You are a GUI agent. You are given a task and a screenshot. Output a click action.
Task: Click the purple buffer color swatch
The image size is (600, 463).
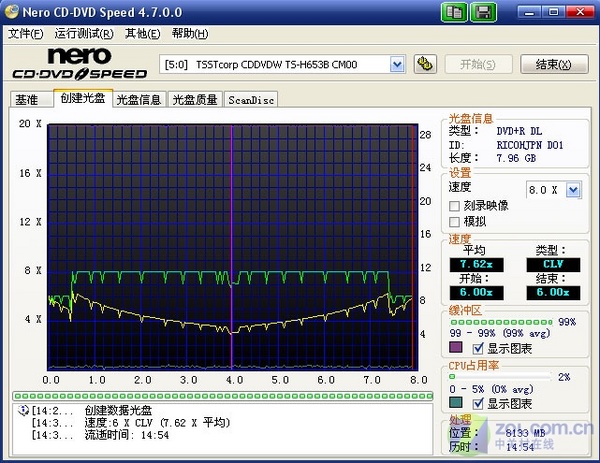pos(455,347)
